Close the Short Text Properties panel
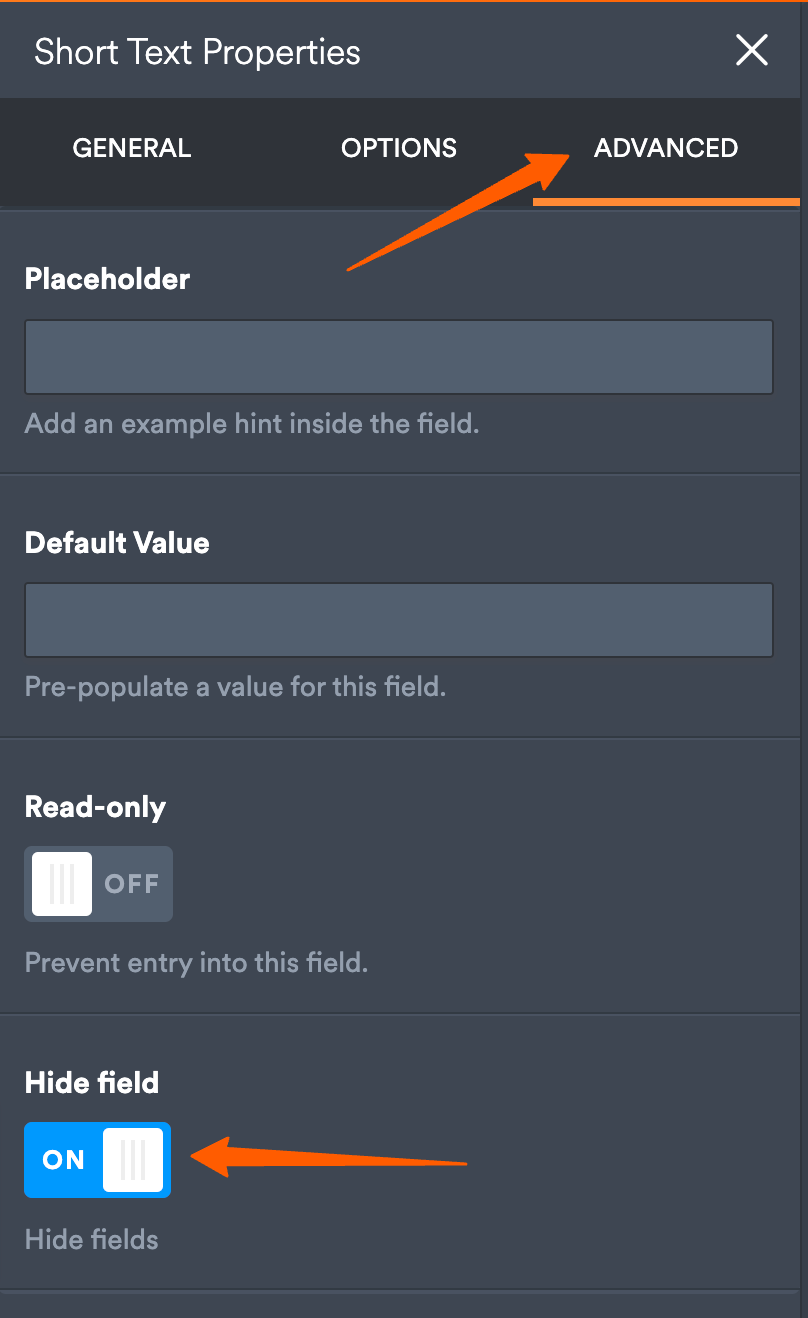The height and width of the screenshot is (1318, 808). [751, 50]
